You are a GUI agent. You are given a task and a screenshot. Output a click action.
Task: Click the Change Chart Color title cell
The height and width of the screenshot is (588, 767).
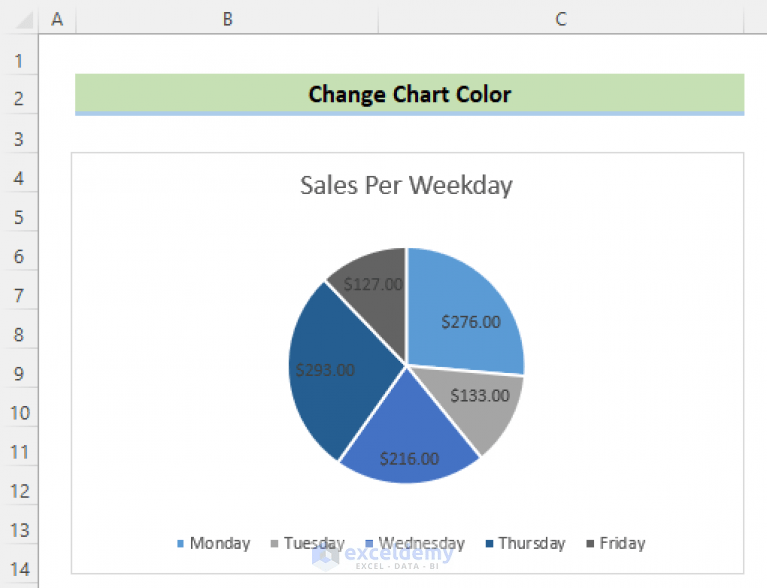coord(409,94)
